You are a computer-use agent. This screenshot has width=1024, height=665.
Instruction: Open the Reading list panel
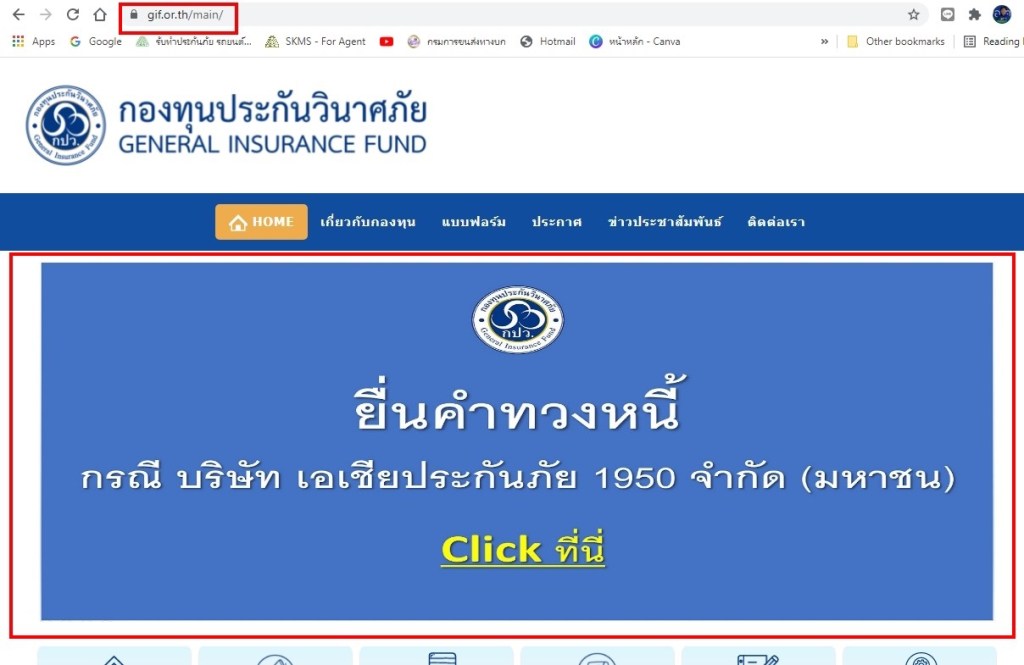point(993,41)
